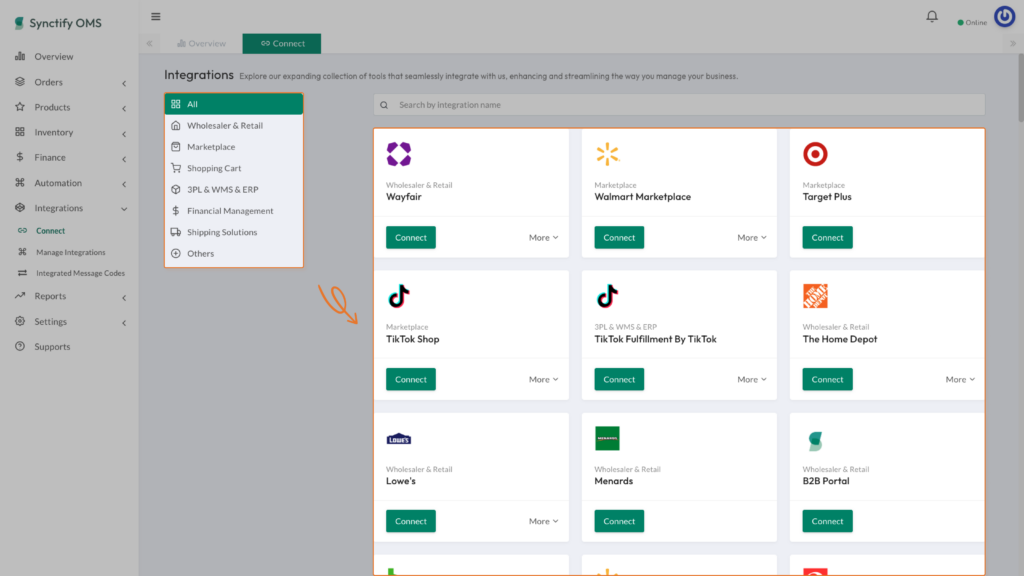Expand the Settings sidebar menu chevron
This screenshot has width=1024, height=576.
124,323
